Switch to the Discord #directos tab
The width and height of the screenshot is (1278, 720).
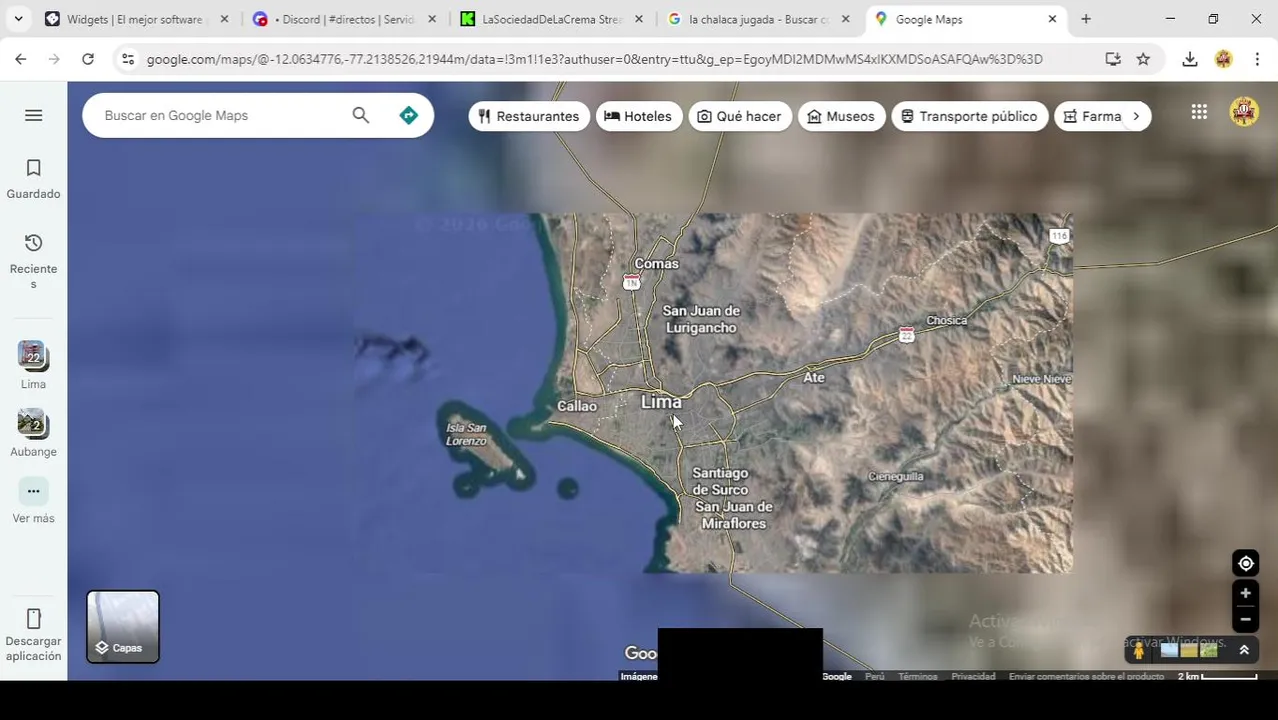343,19
